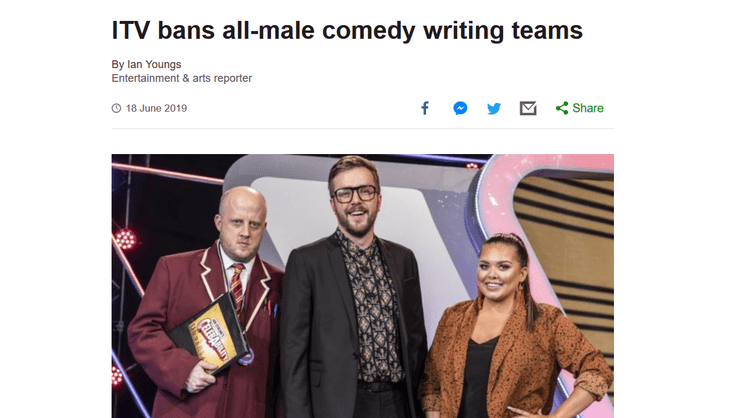Open the main article photo
This screenshot has height=418, width=750.
[x=363, y=286]
